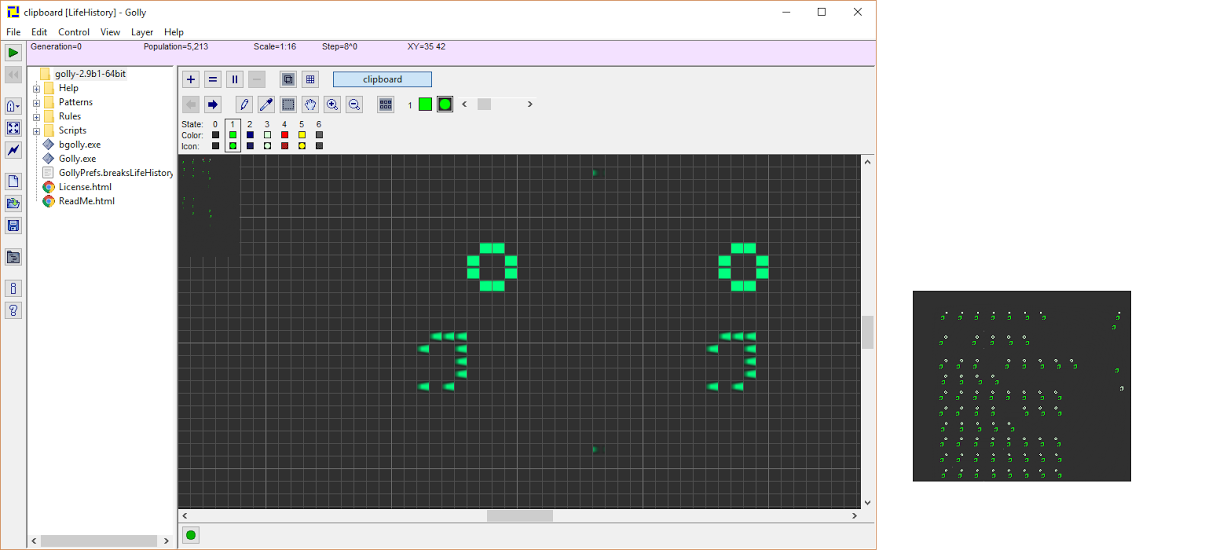This screenshot has width=1205, height=550.
Task: Click the disabled delete layer minus button
Action: [257, 79]
